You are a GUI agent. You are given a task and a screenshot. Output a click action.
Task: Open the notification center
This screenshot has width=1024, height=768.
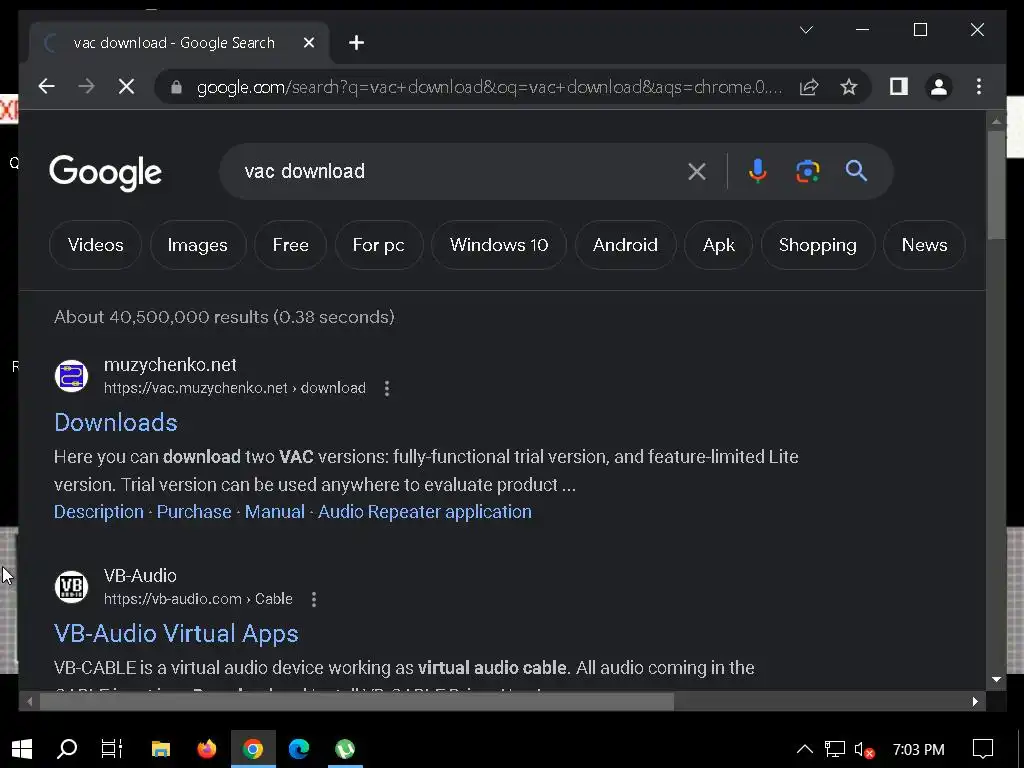tap(983, 749)
